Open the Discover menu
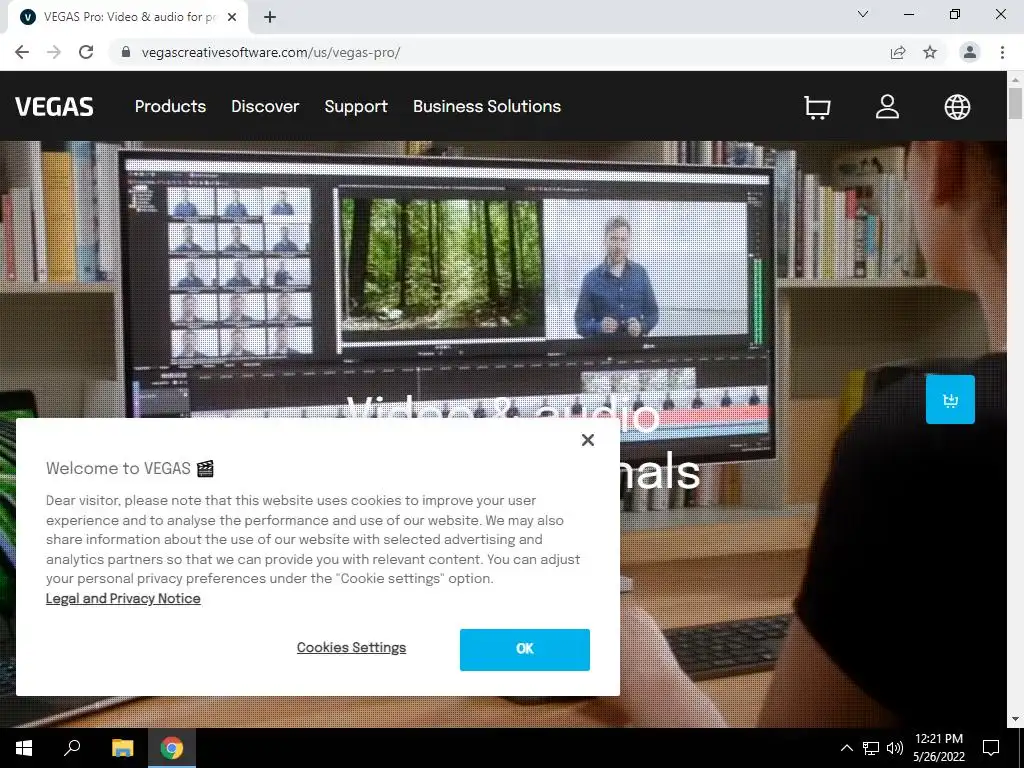Screen dimensions: 1024x768 click(265, 106)
